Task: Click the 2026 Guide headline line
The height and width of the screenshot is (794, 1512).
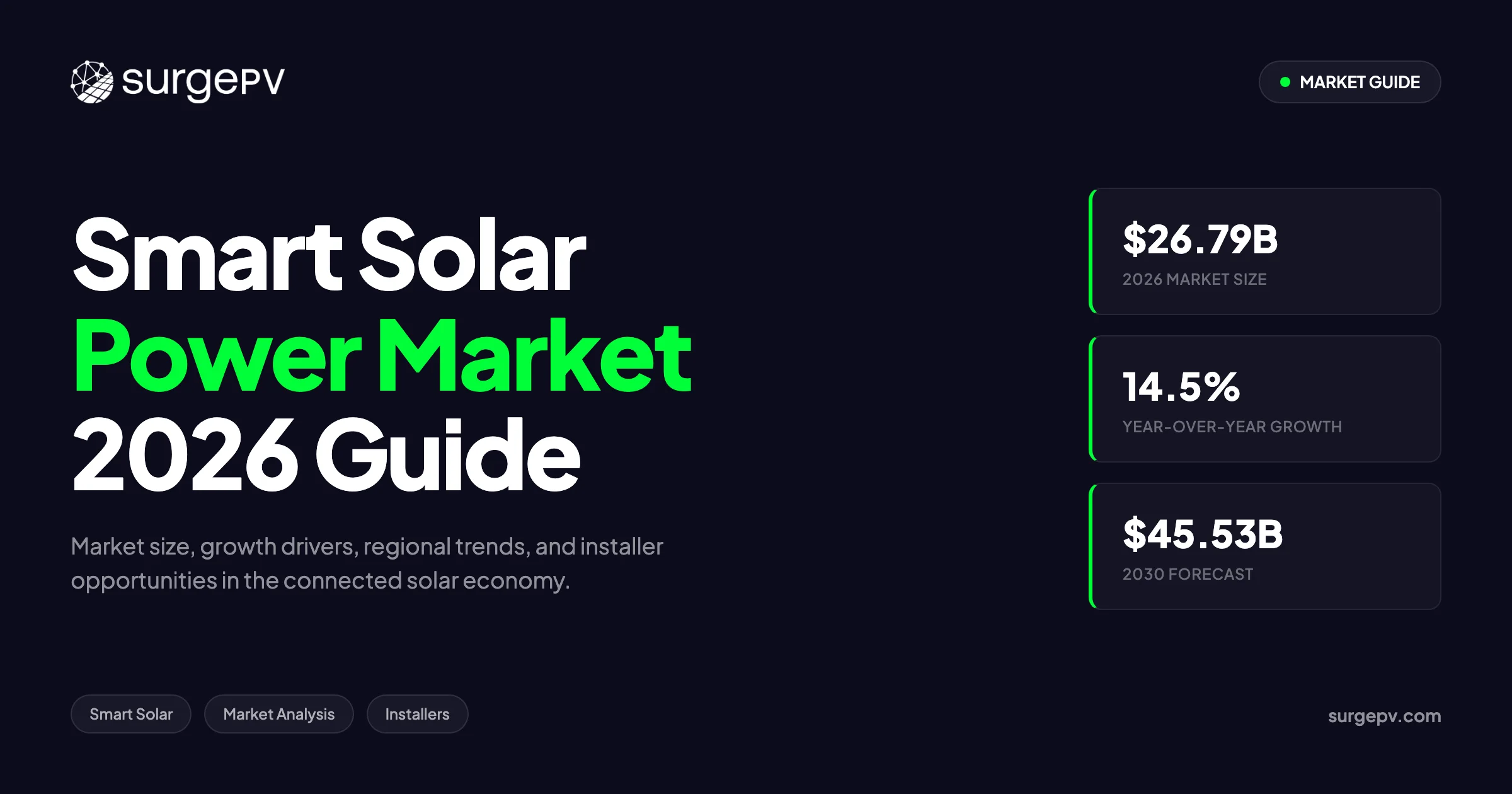Action: pos(326,454)
